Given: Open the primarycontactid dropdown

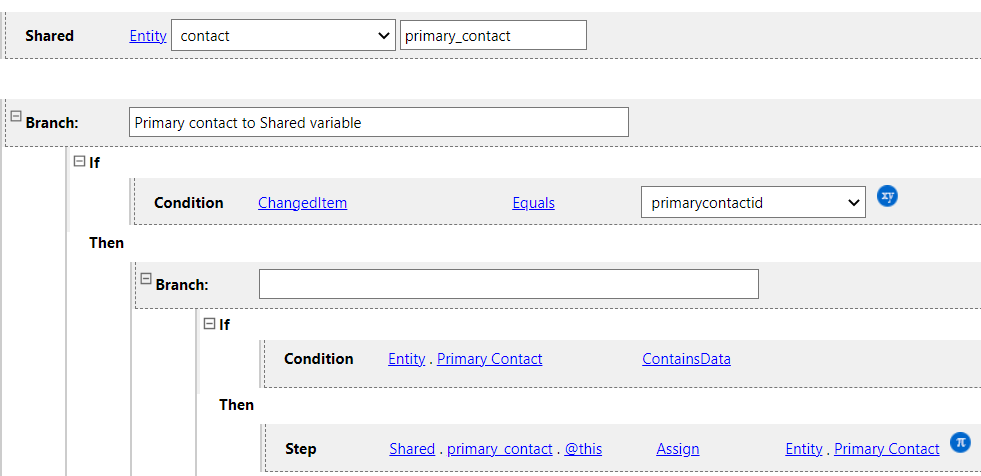Looking at the screenshot, I should point(752,203).
